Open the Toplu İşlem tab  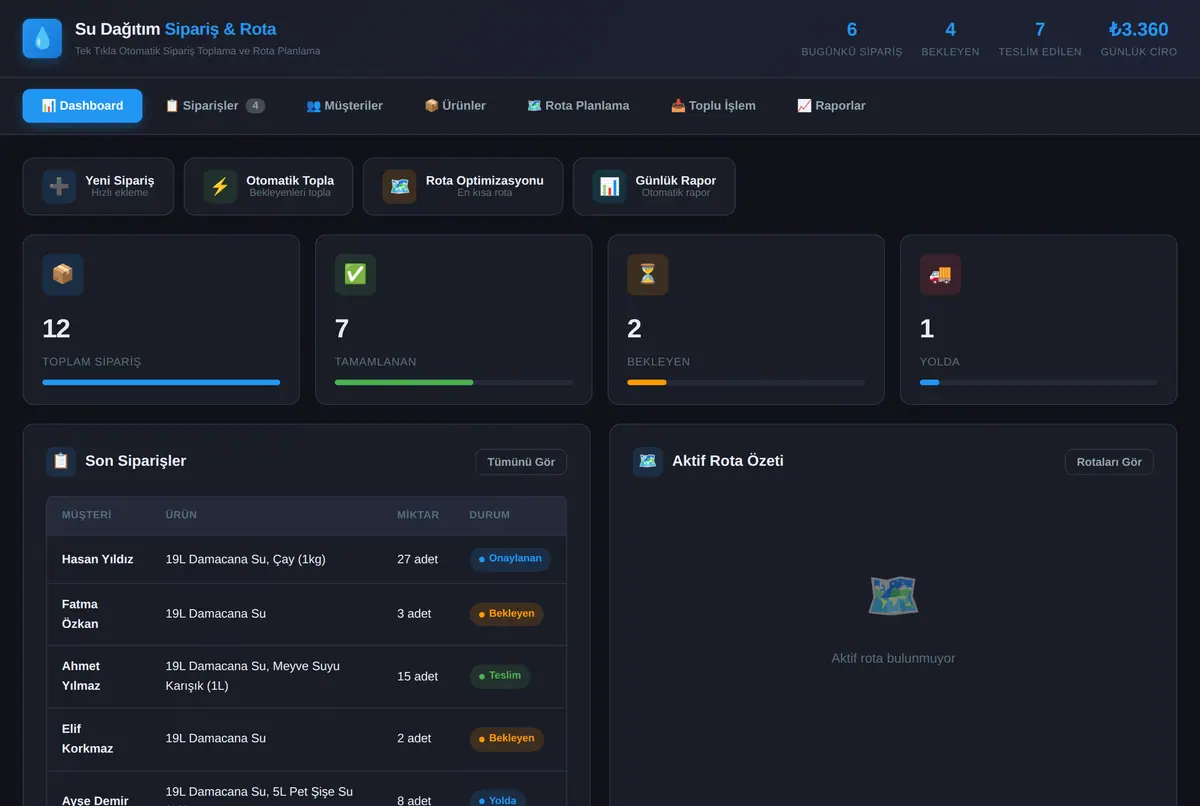point(713,105)
